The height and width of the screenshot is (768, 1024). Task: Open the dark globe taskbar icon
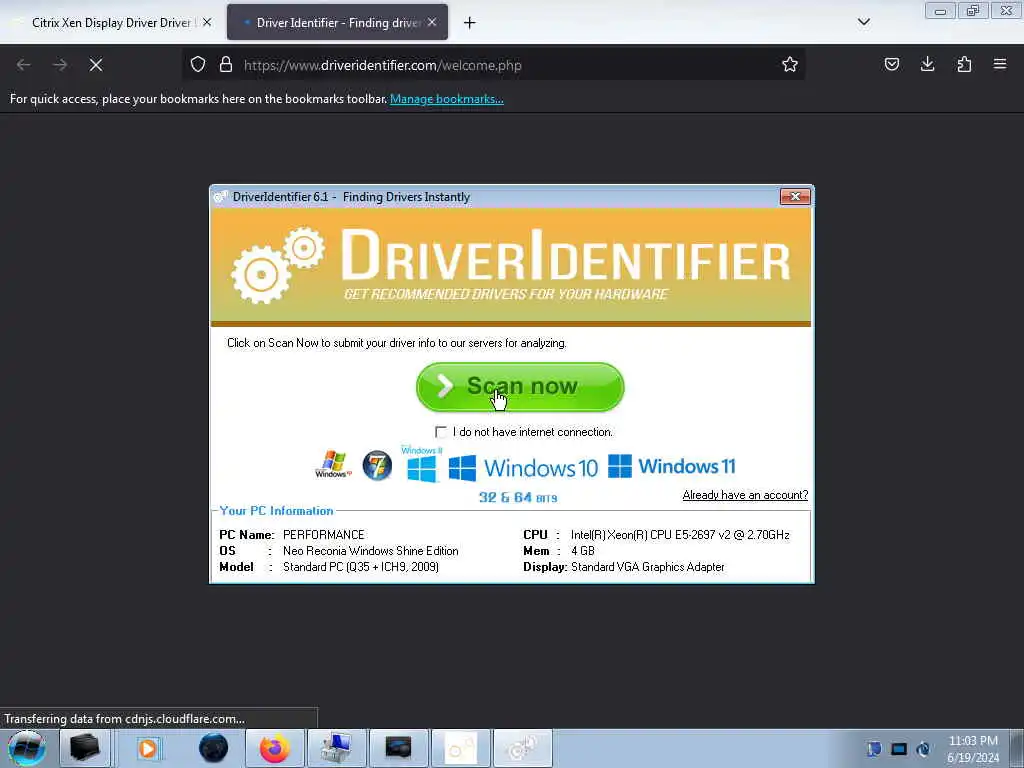pos(214,748)
